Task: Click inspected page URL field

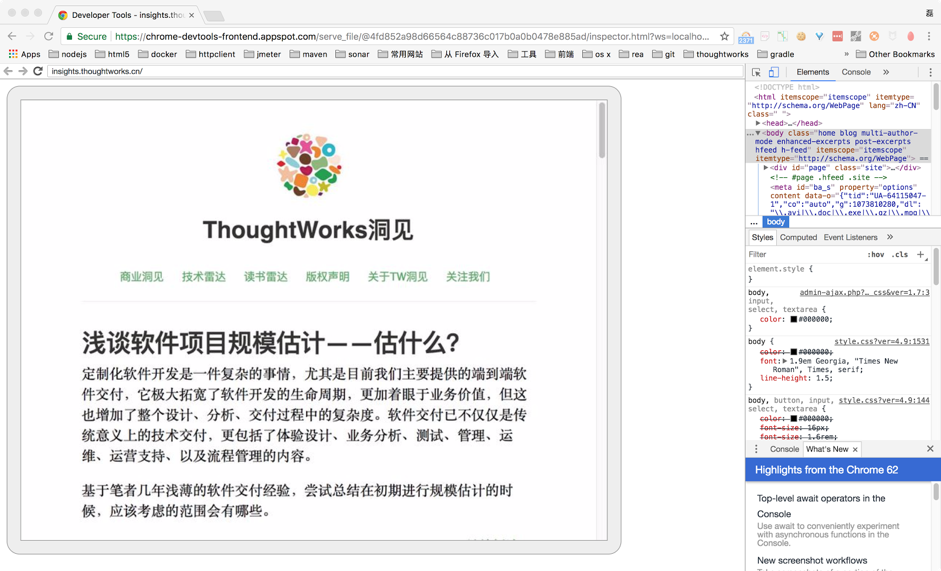Action: (395, 71)
